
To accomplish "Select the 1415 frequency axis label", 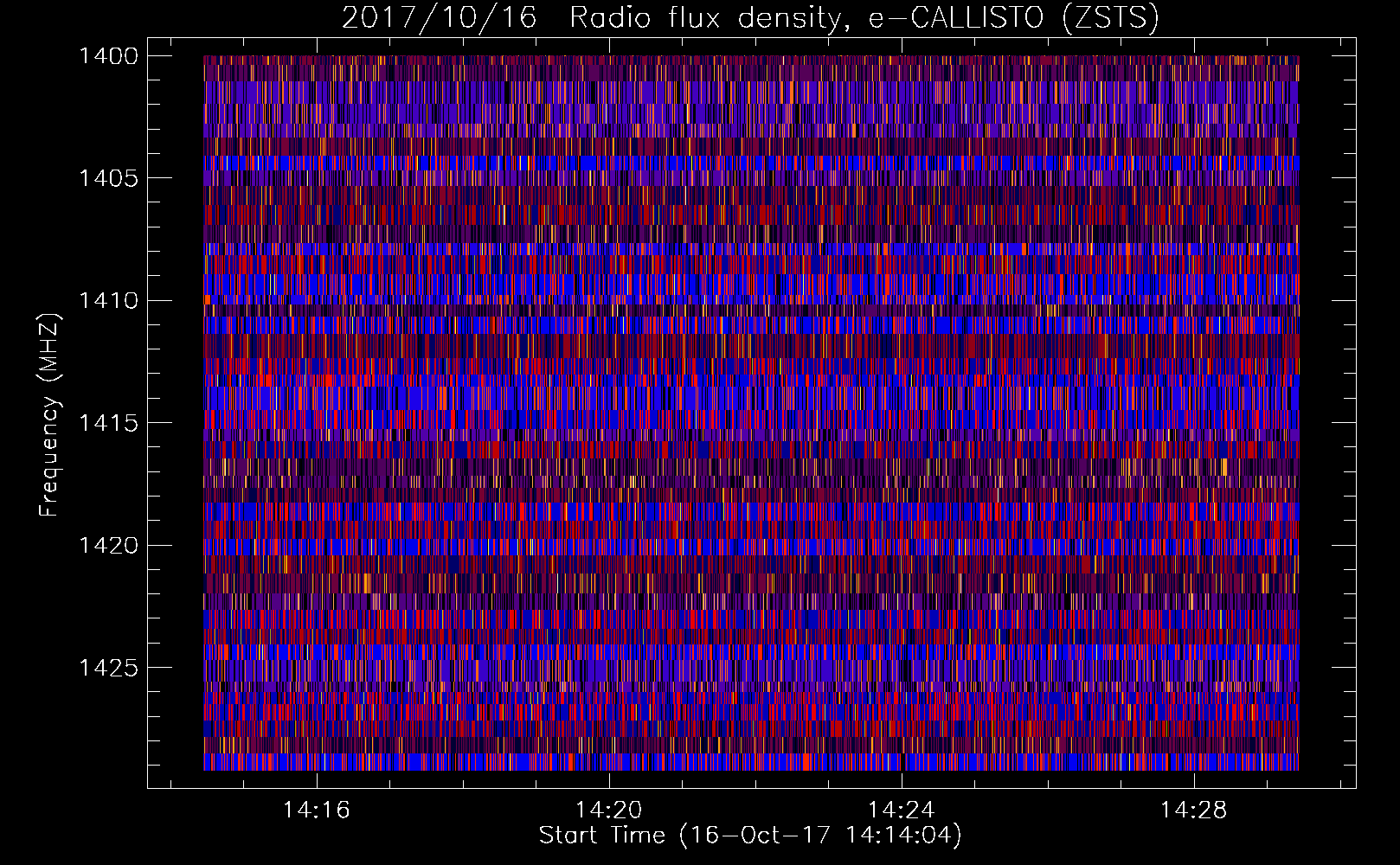I will coord(108,423).
